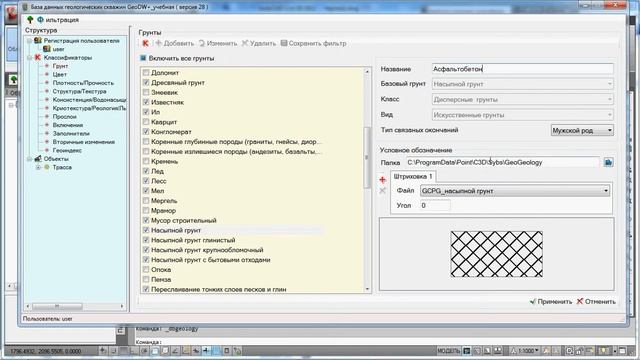
Task: Browse for the hatch folder with the folder icon
Action: coord(608,162)
